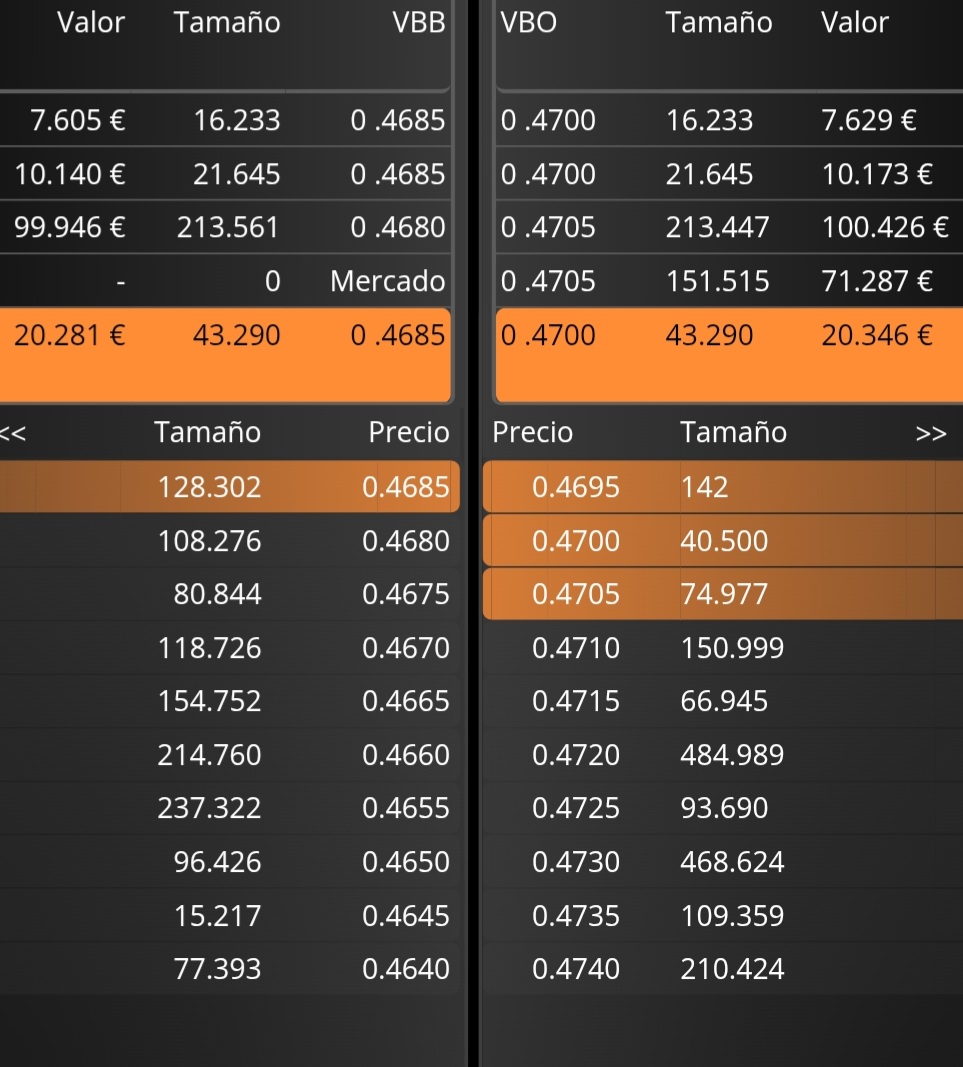963x1067 pixels.
Task: Click the << left navigation arrows
Action: (x=12, y=433)
